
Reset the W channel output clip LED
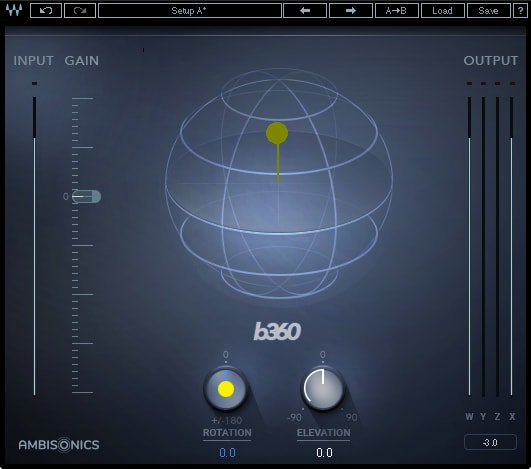[x=469, y=83]
